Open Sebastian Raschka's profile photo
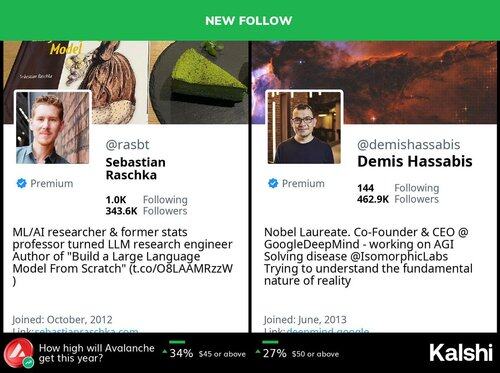The height and width of the screenshot is (373, 500). coord(53,127)
